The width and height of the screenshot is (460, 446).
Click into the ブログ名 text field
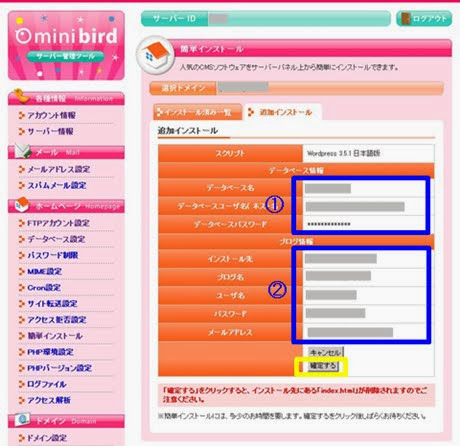365,276
